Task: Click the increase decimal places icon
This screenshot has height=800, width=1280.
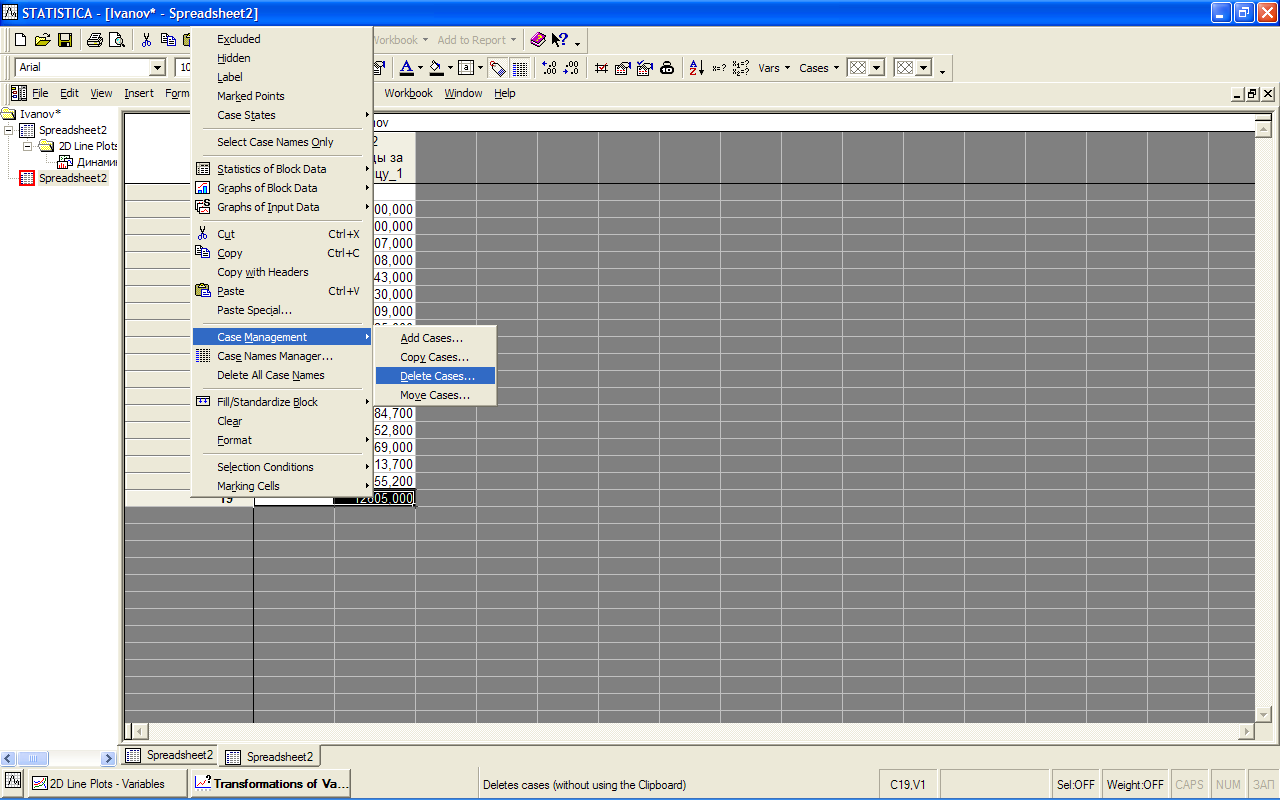Action: point(549,68)
